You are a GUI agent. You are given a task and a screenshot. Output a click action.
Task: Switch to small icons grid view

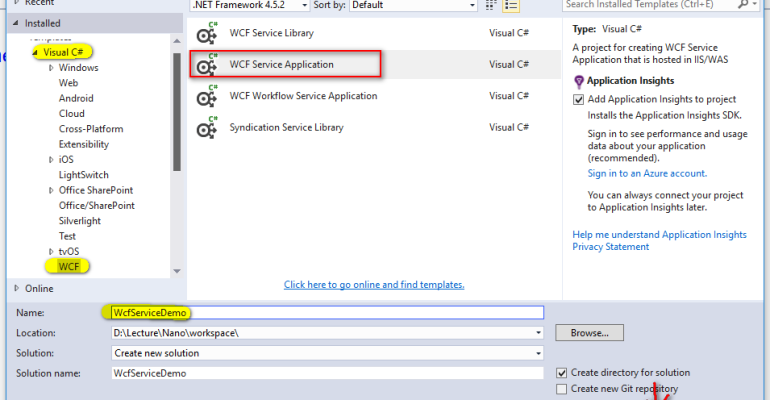[491, 5]
